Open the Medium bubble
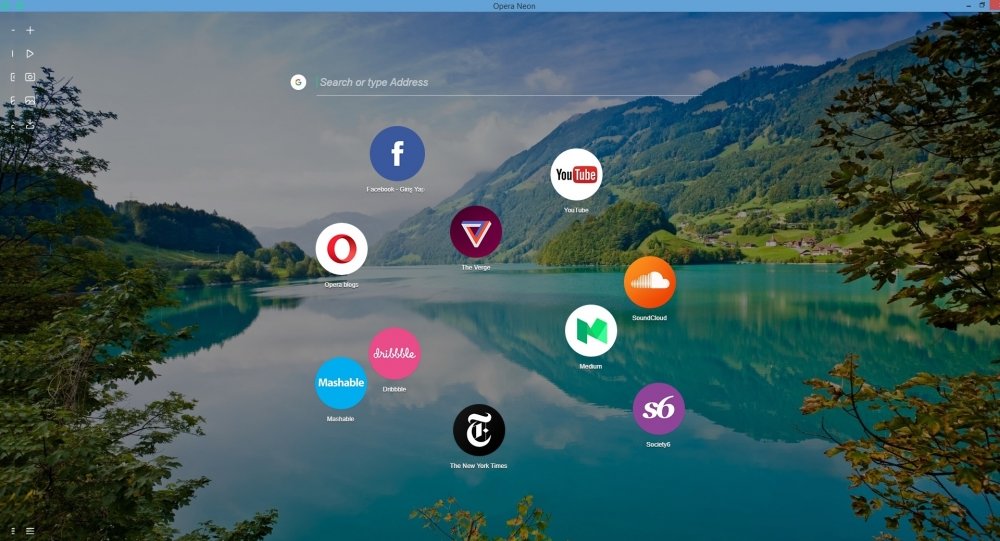1000x541 pixels. click(x=590, y=331)
